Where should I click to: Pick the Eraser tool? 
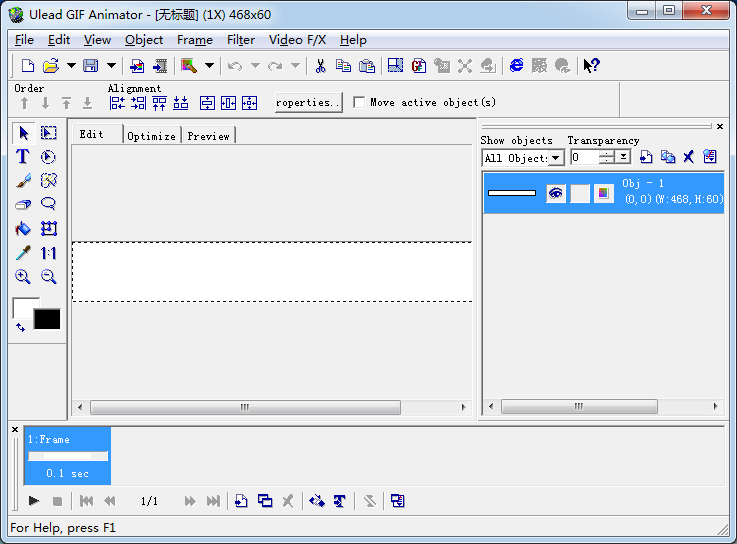pyautogui.click(x=23, y=205)
